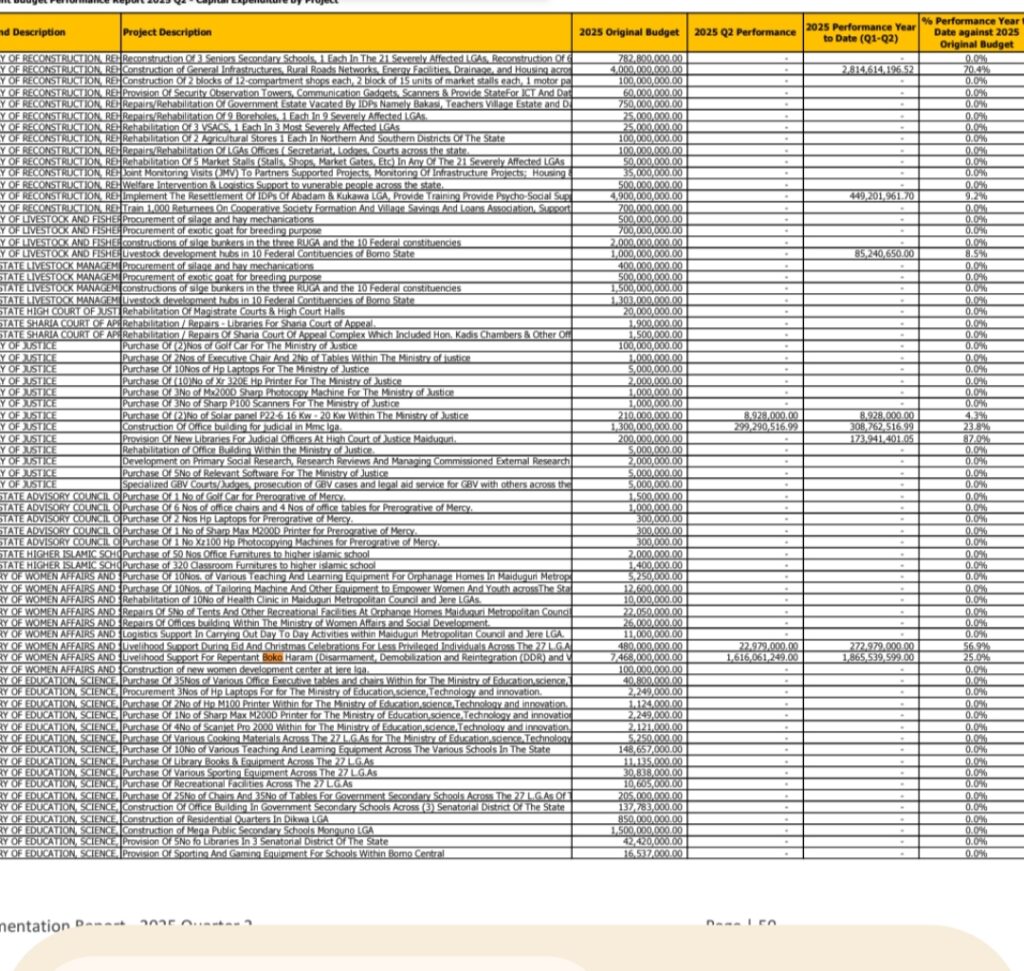Select the budget value 148,657,000.00

[650, 750]
